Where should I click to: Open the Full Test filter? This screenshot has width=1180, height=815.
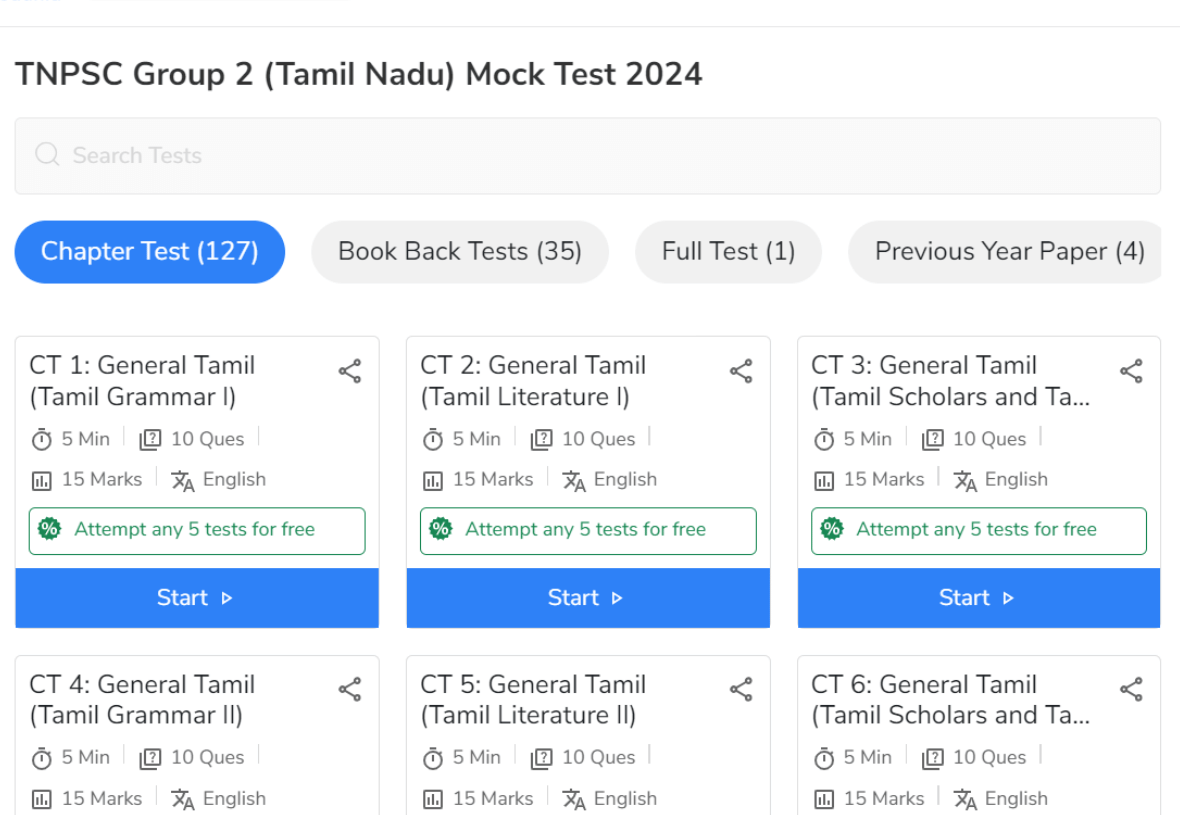[728, 251]
